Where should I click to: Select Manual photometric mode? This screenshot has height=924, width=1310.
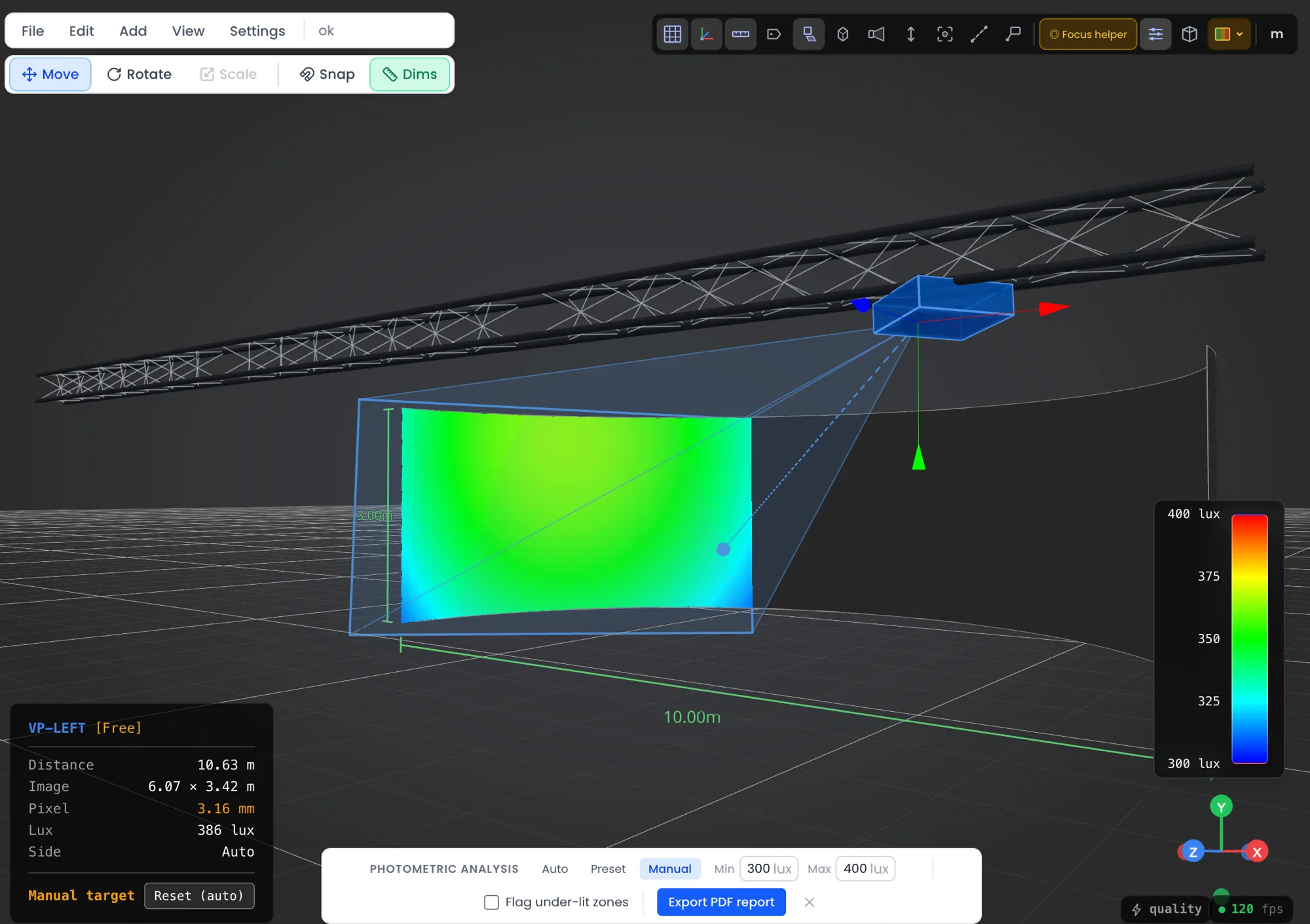coord(669,868)
